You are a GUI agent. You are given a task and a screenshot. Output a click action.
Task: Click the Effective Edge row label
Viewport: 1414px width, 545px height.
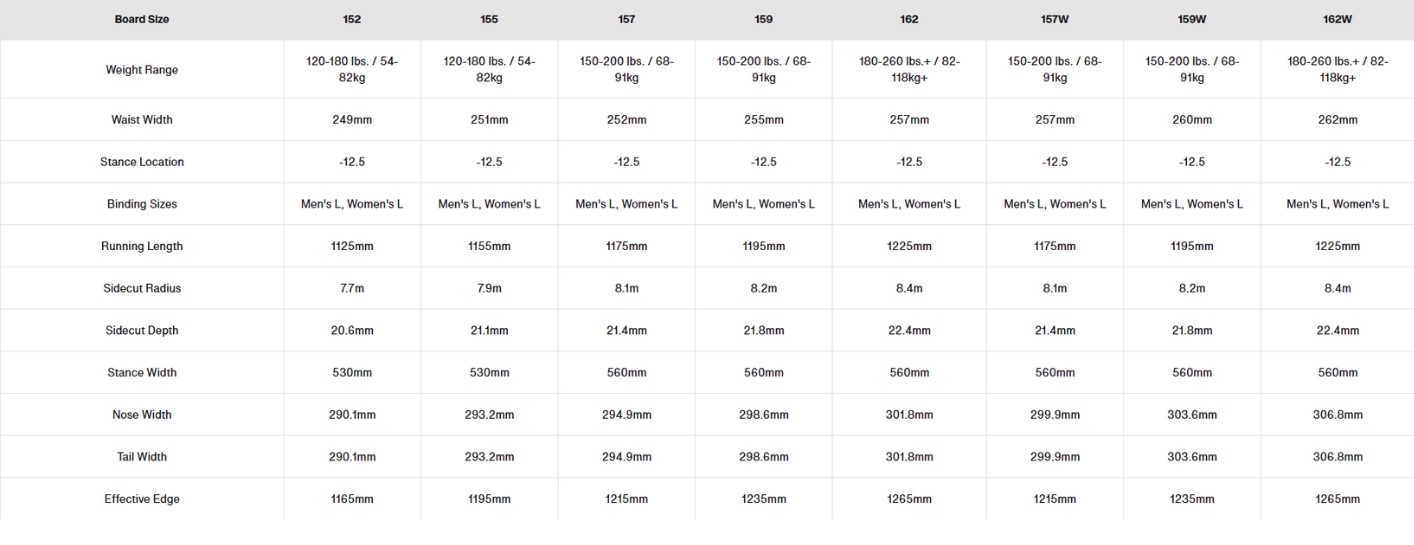tap(141, 498)
